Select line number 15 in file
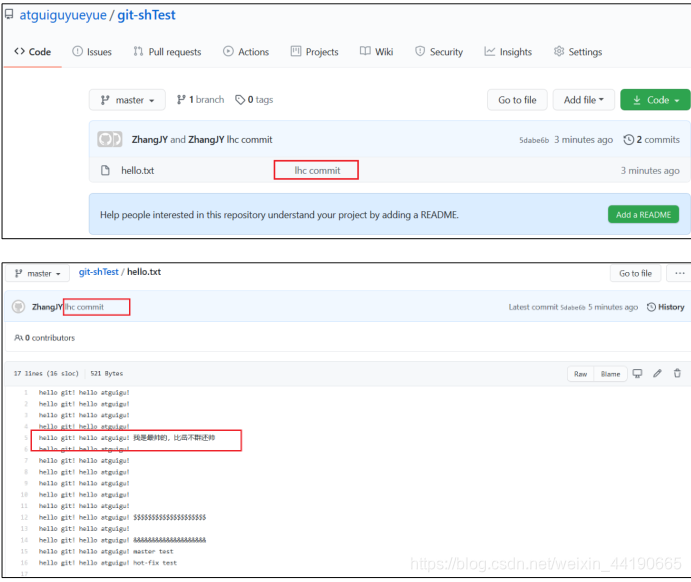The width and height of the screenshot is (691, 582). click(x=24, y=551)
